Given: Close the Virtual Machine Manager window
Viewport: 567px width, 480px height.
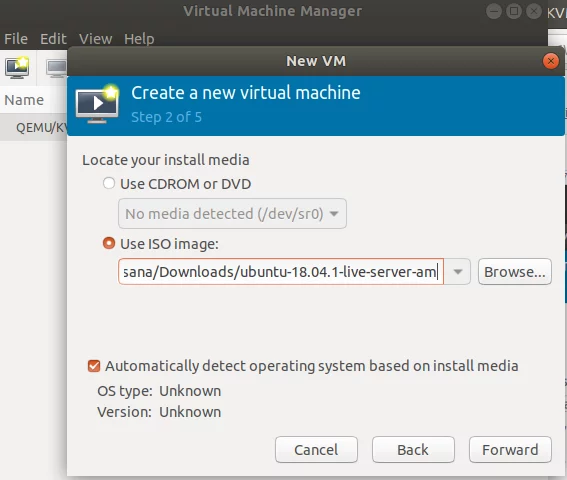Looking at the screenshot, I should point(534,11).
